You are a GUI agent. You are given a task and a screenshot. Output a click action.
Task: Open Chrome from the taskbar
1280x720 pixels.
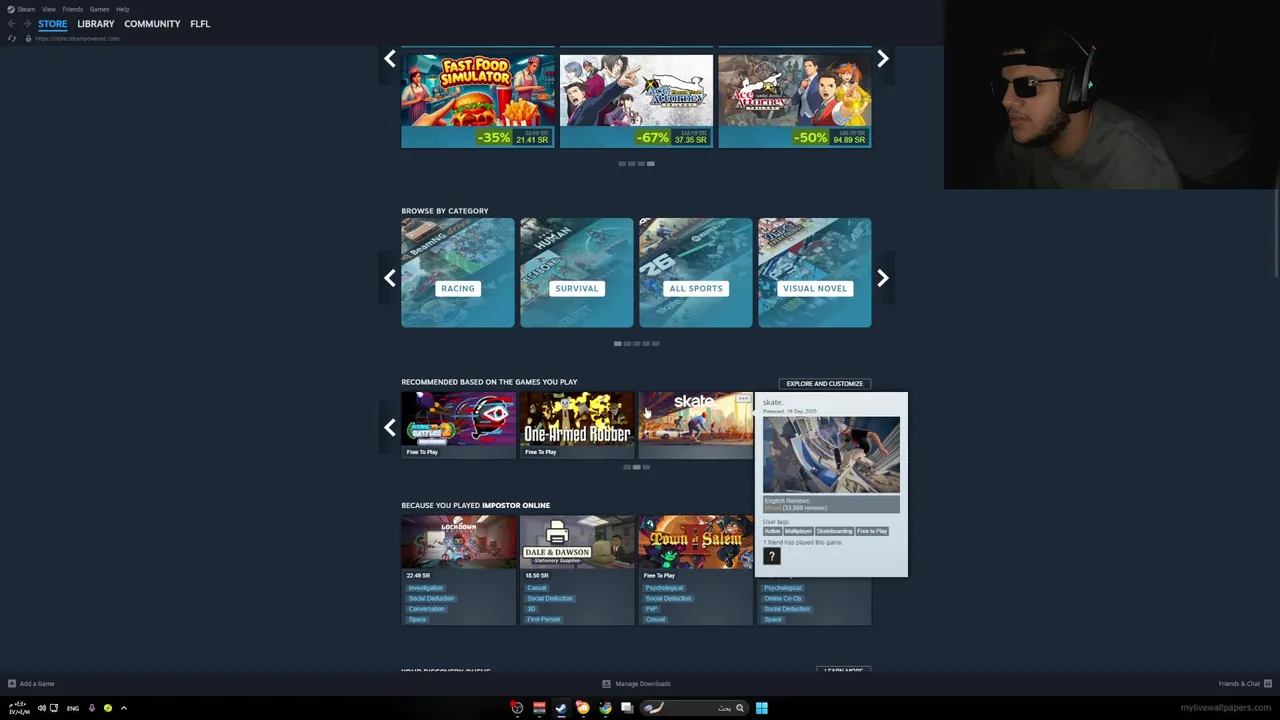(x=605, y=708)
